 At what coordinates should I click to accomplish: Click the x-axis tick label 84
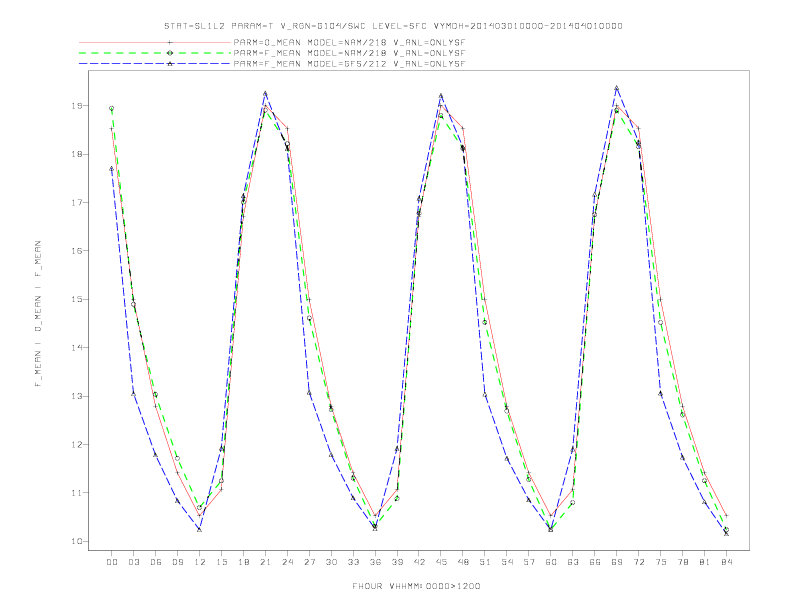click(x=726, y=562)
